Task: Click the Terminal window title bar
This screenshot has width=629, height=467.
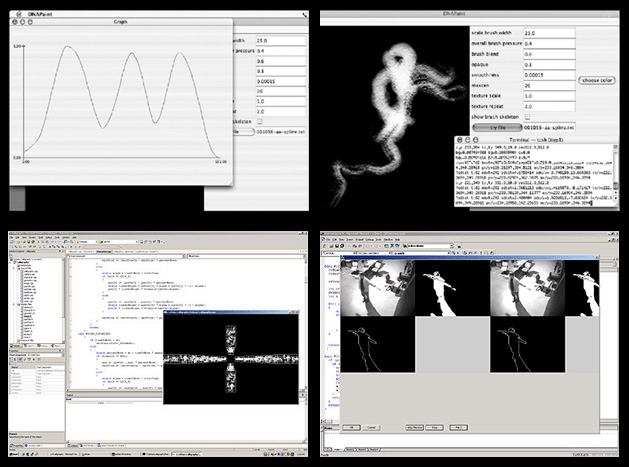Action: point(536,140)
